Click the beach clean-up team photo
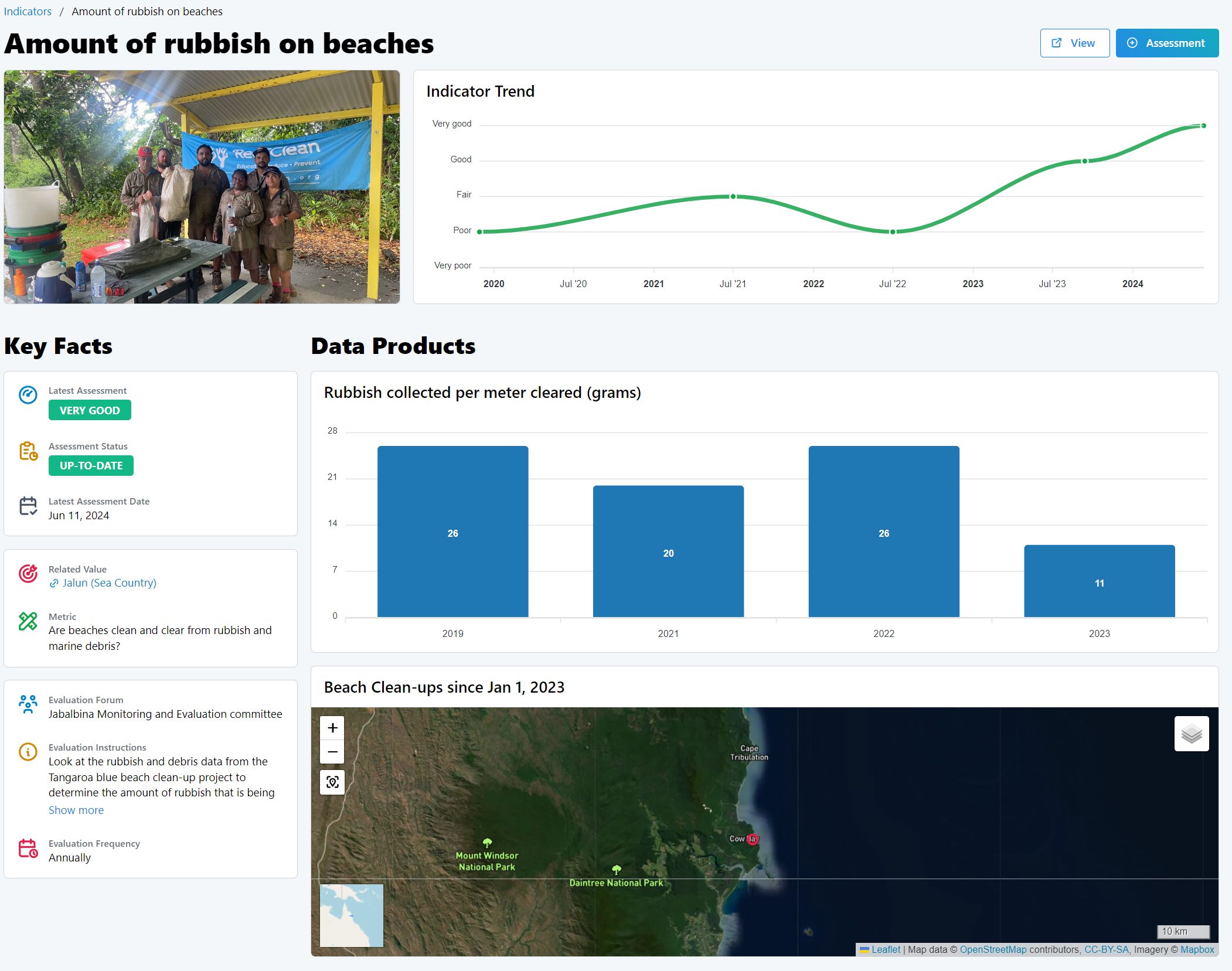The image size is (1232, 971). [202, 187]
